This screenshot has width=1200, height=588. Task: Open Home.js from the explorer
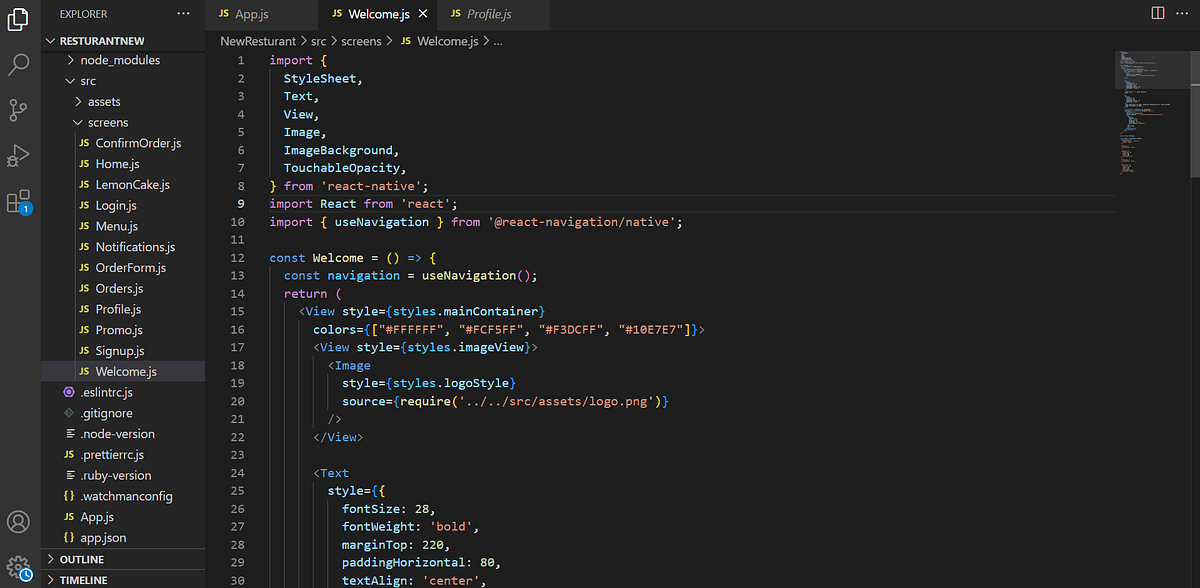pos(115,163)
